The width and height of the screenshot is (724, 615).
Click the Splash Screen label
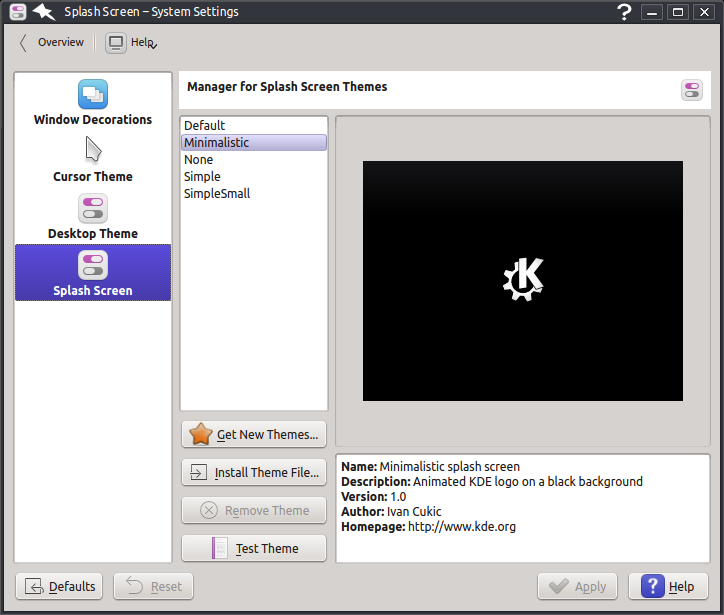[x=93, y=290]
